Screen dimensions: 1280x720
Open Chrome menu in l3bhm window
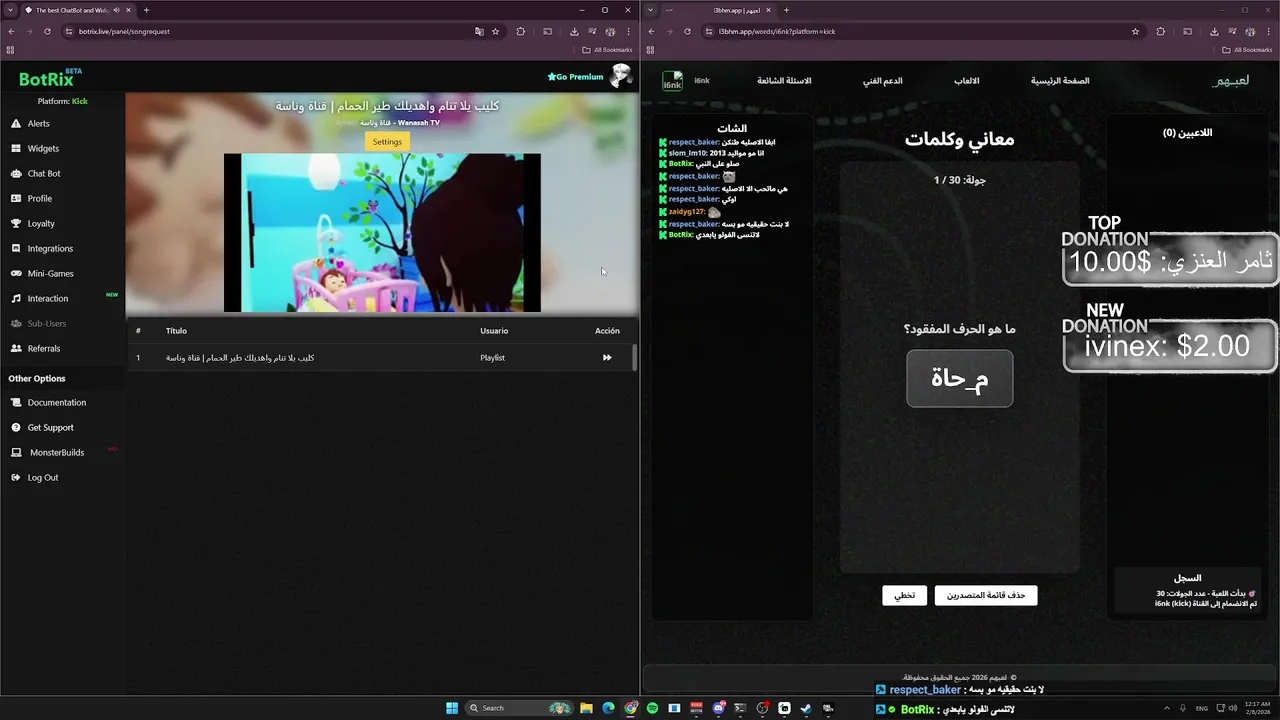tap(1268, 31)
